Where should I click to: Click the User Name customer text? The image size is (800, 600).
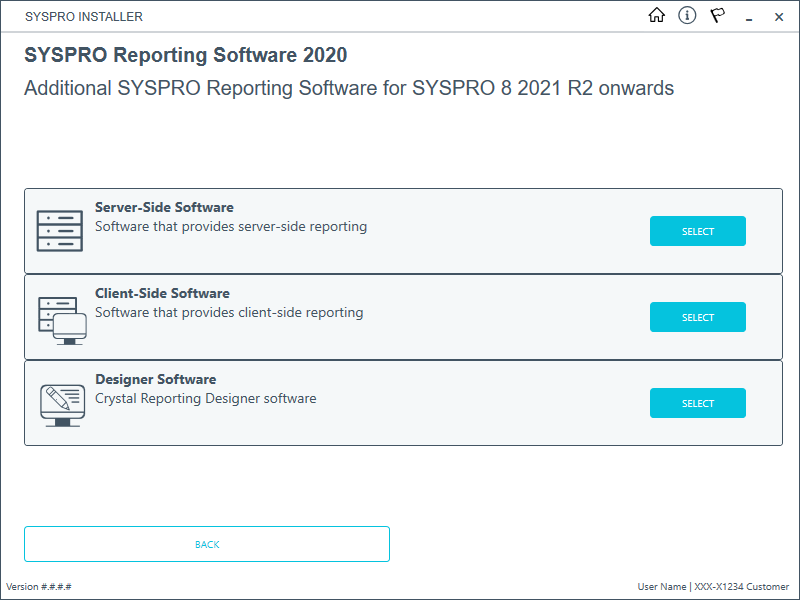[x=713, y=587]
